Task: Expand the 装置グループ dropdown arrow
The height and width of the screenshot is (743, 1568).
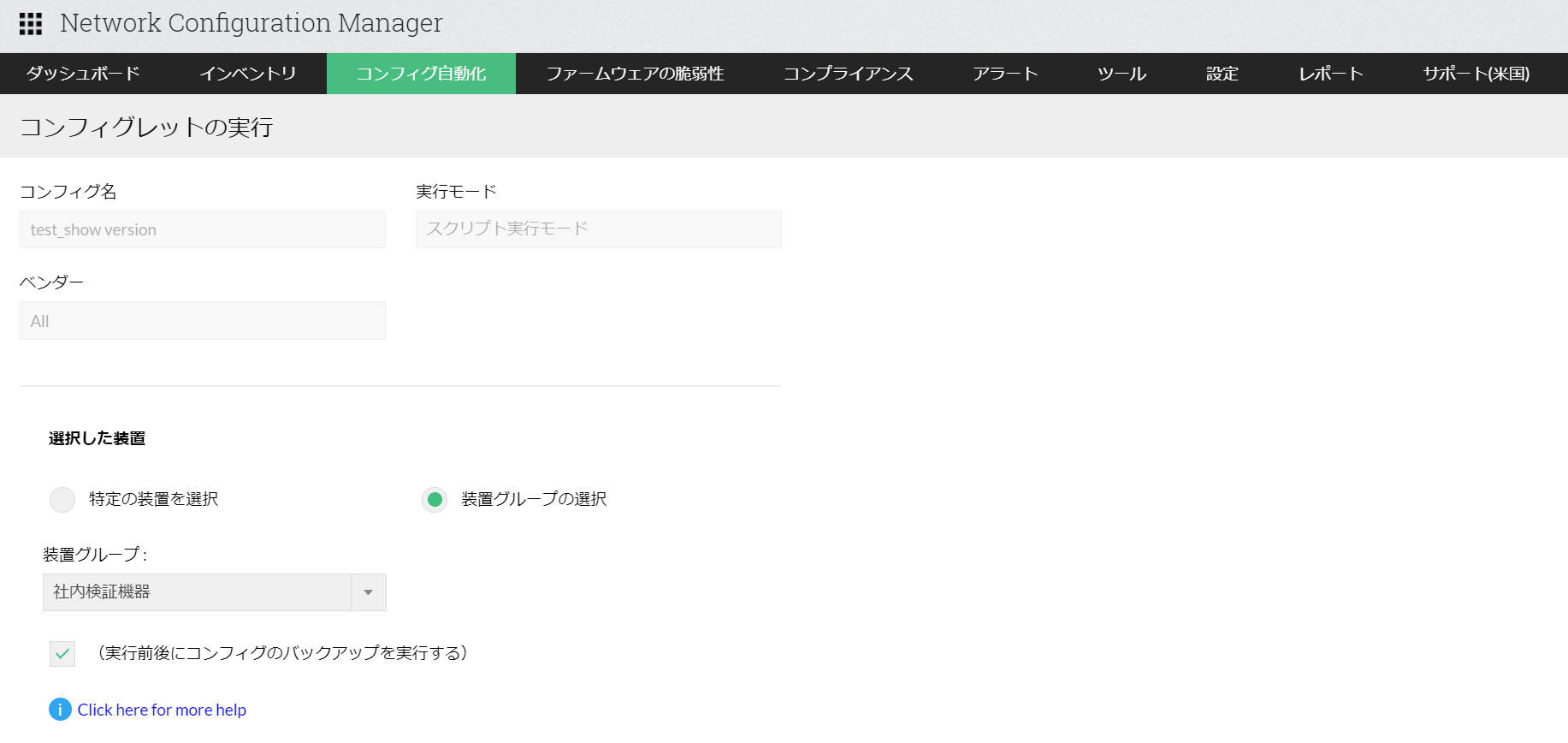Action: pos(369,592)
